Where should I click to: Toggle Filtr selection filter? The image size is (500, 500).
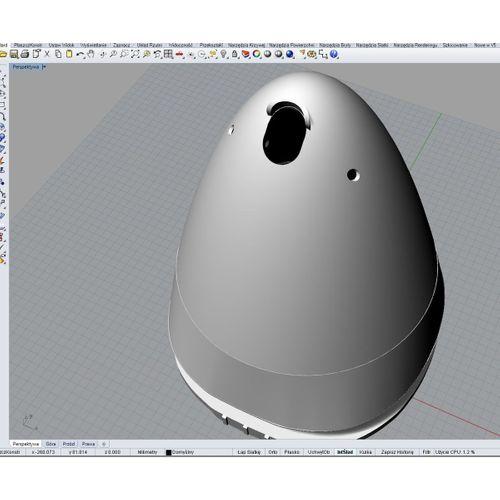pyautogui.click(x=426, y=452)
